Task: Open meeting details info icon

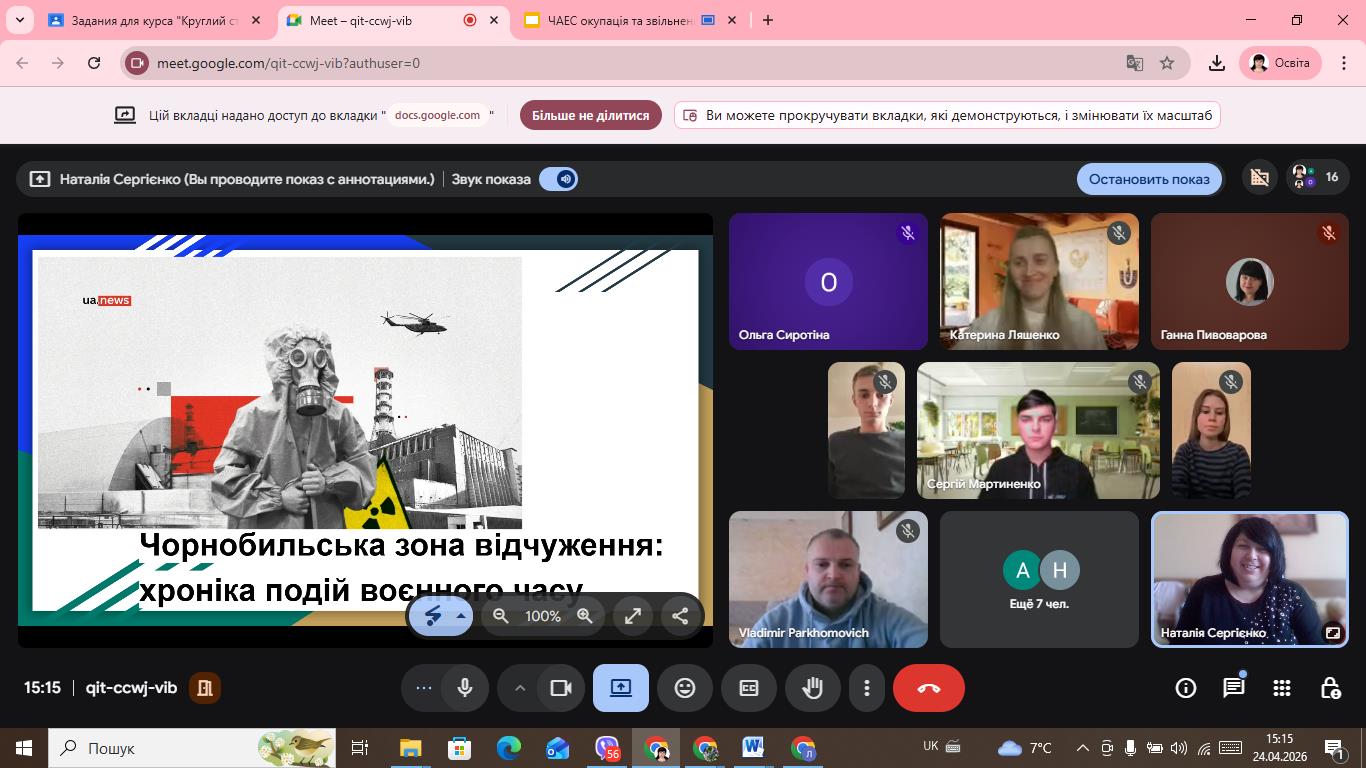Action: (1185, 688)
